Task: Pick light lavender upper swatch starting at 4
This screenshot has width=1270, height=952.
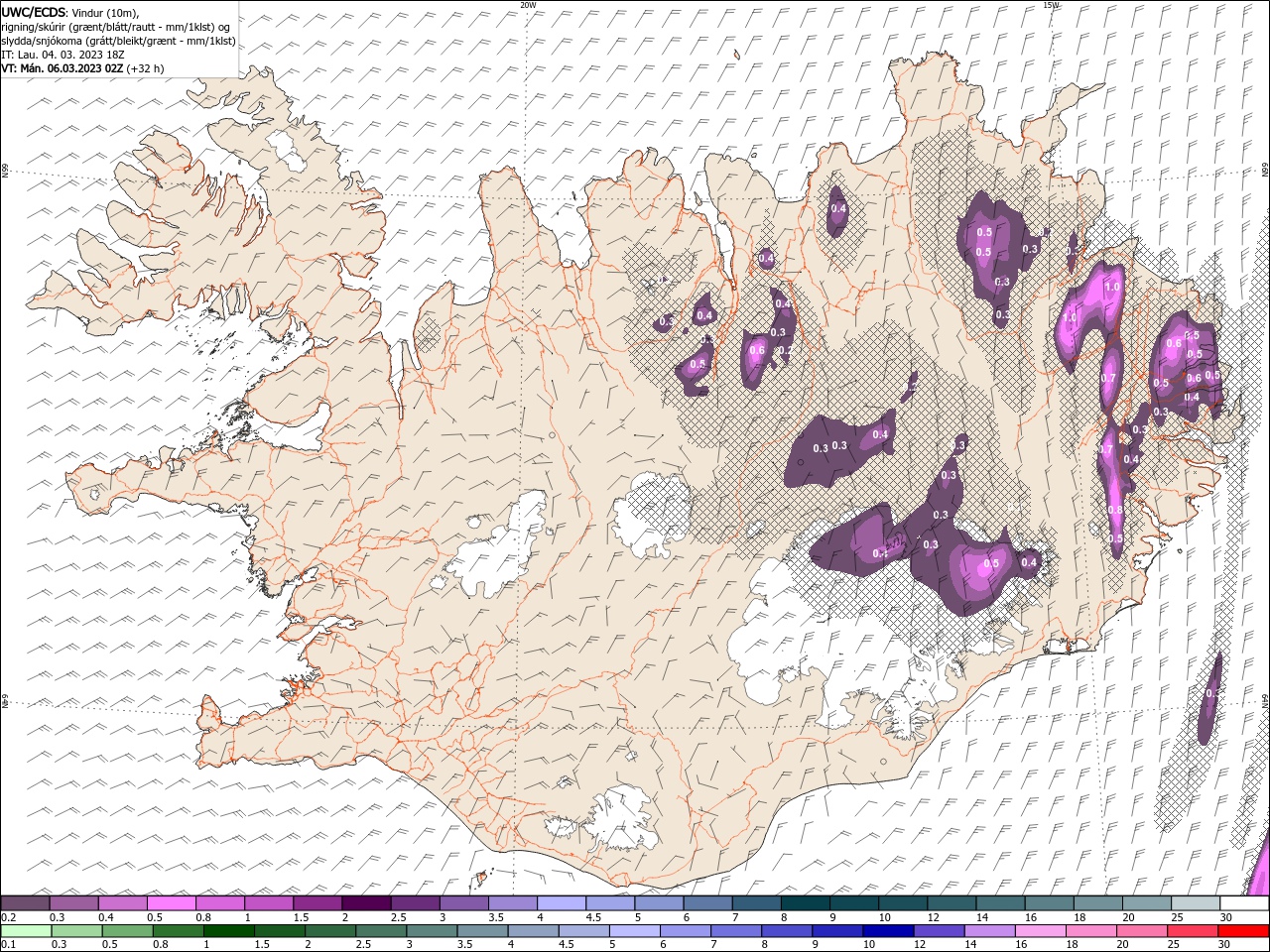Action: [x=562, y=903]
